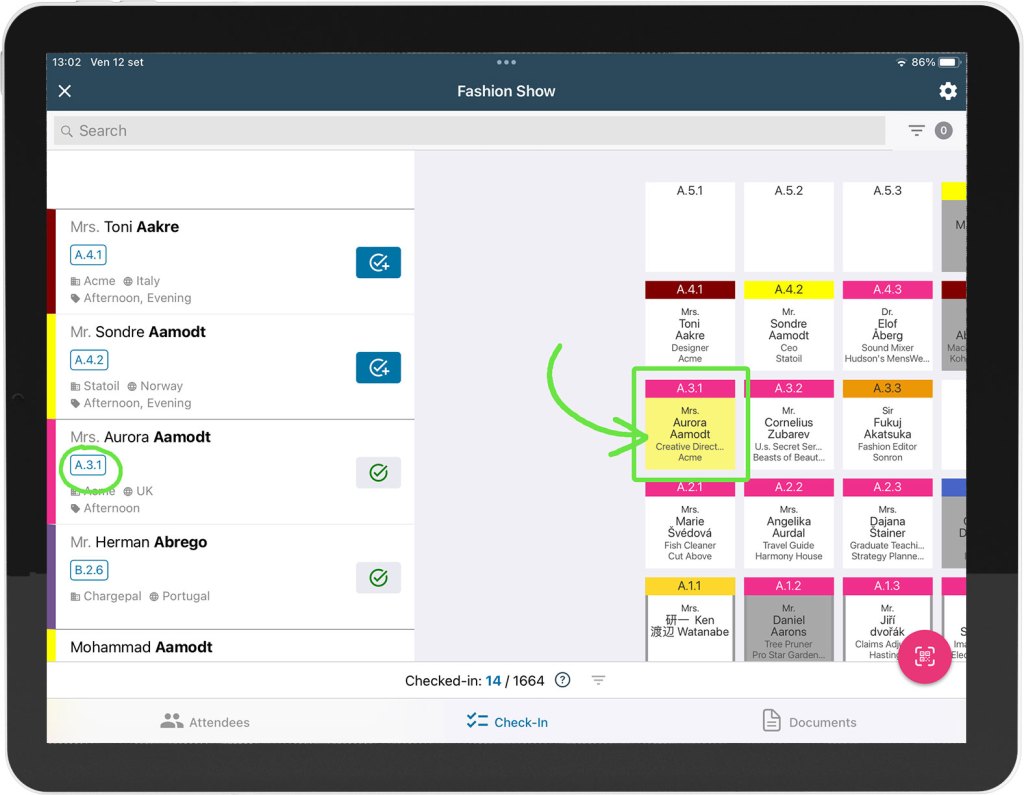Check in Mr. Sondre Aamodt
This screenshot has height=795, width=1024.
[378, 368]
